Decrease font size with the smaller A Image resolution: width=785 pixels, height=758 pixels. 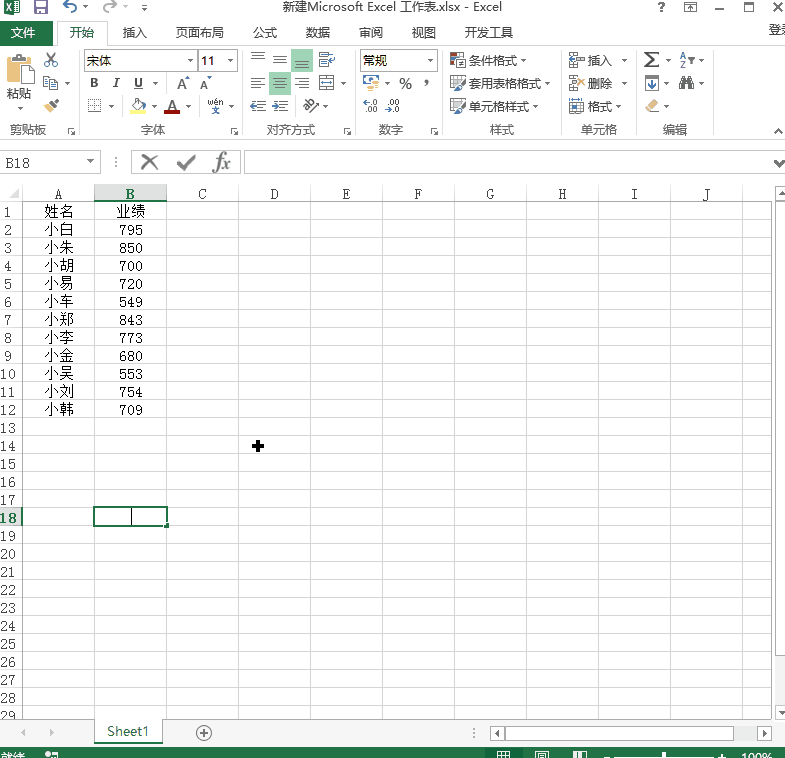[205, 83]
